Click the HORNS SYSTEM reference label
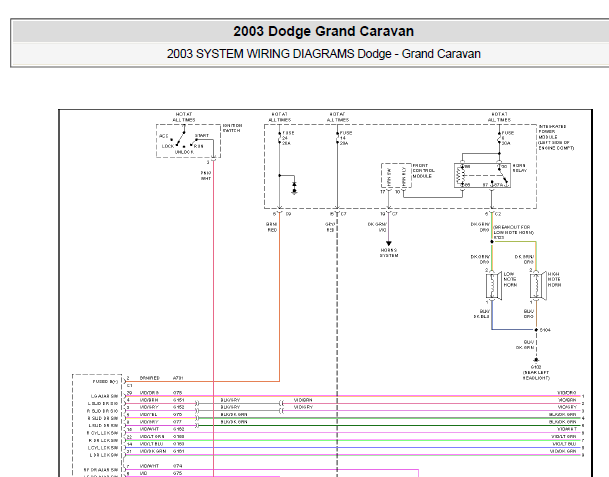The height and width of the screenshot is (477, 609). pos(389,253)
